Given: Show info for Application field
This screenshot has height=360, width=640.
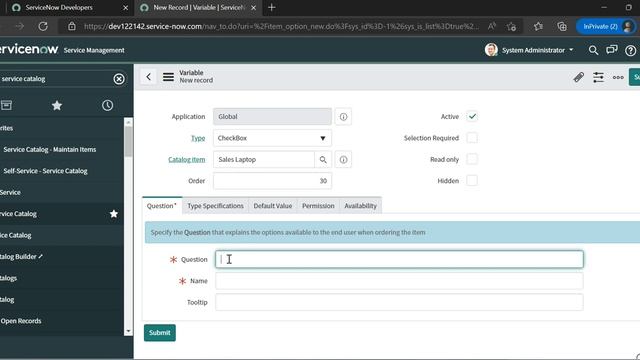Looking at the screenshot, I should coord(343,117).
